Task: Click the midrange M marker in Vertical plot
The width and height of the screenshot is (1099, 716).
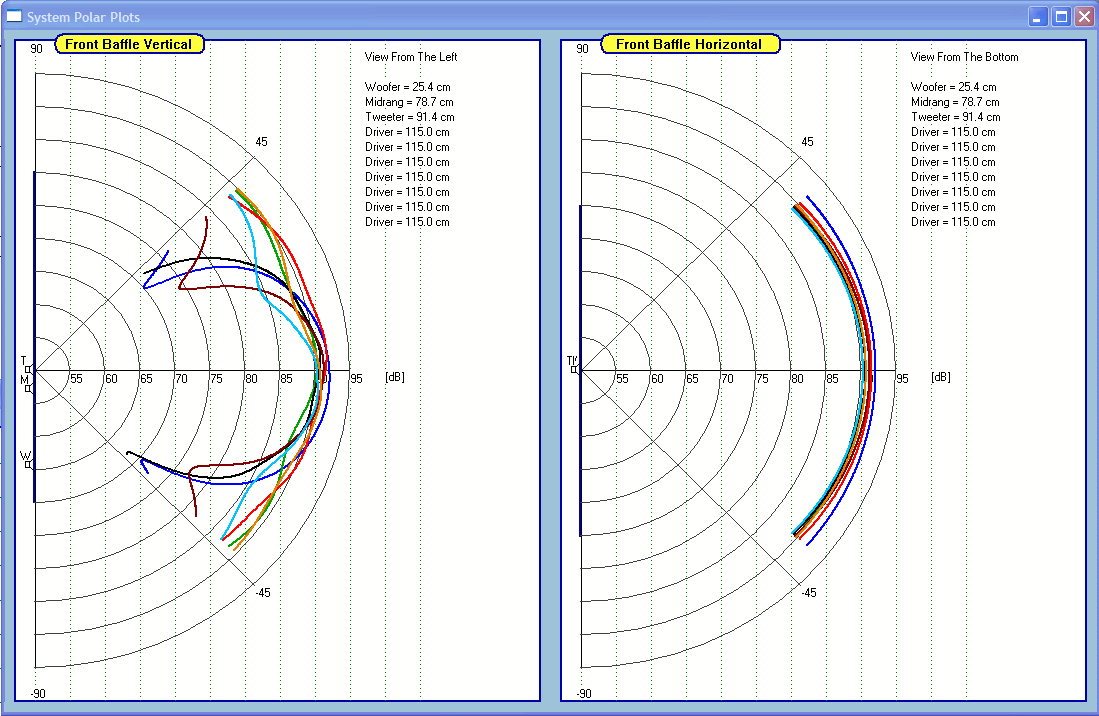Action: [x=27, y=384]
